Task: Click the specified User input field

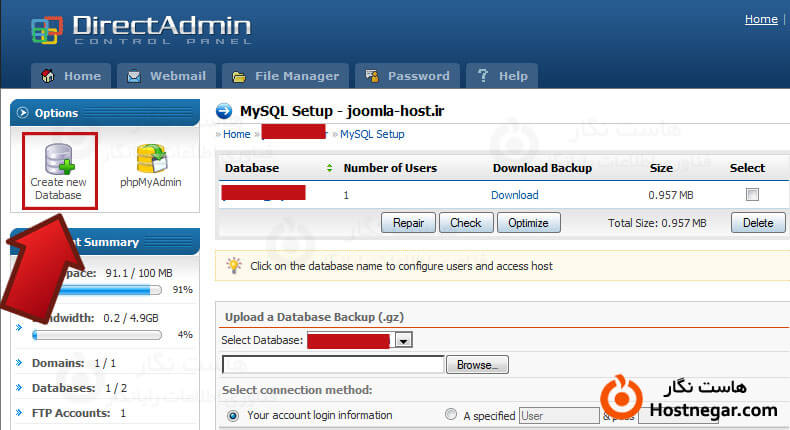Action: coord(559,416)
